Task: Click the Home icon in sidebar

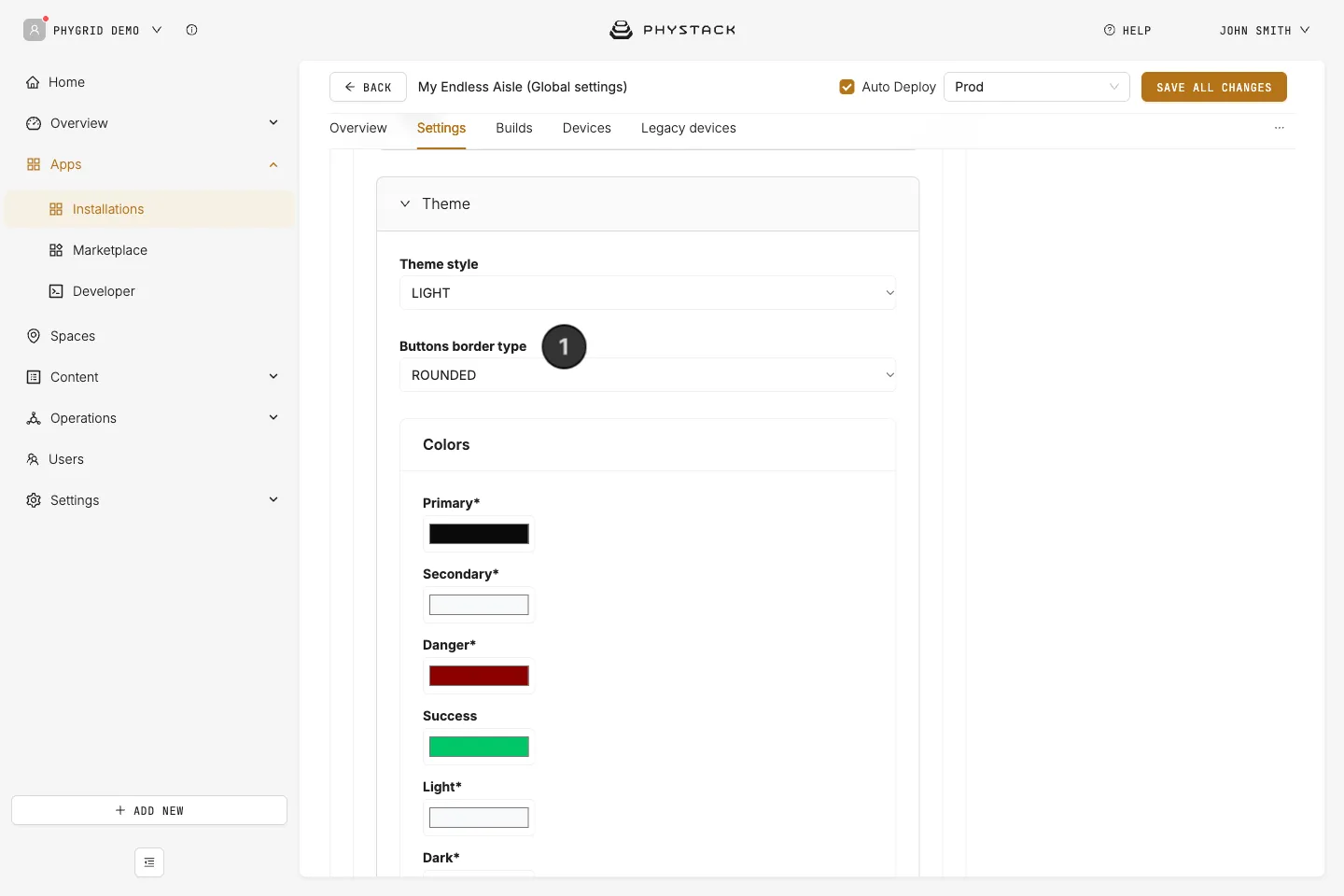Action: coord(33,82)
